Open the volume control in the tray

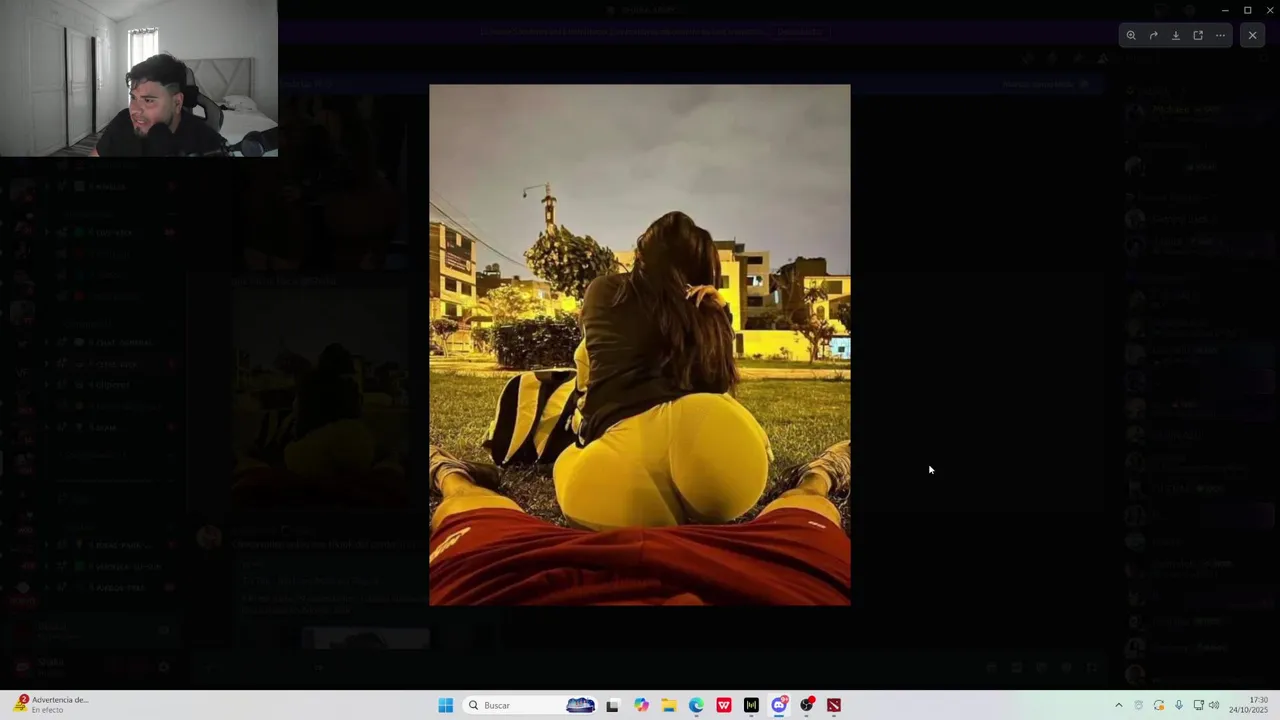tap(1214, 705)
